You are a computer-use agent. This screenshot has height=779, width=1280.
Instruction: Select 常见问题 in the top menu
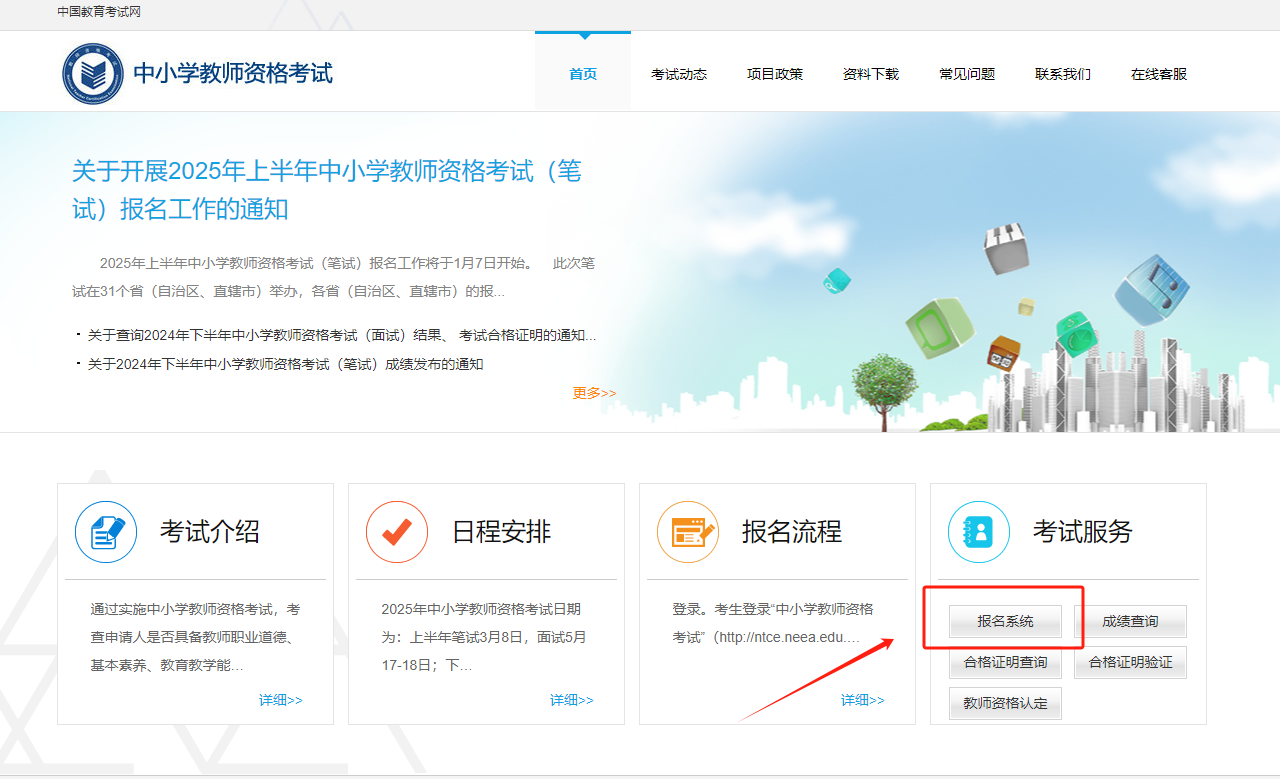(967, 74)
